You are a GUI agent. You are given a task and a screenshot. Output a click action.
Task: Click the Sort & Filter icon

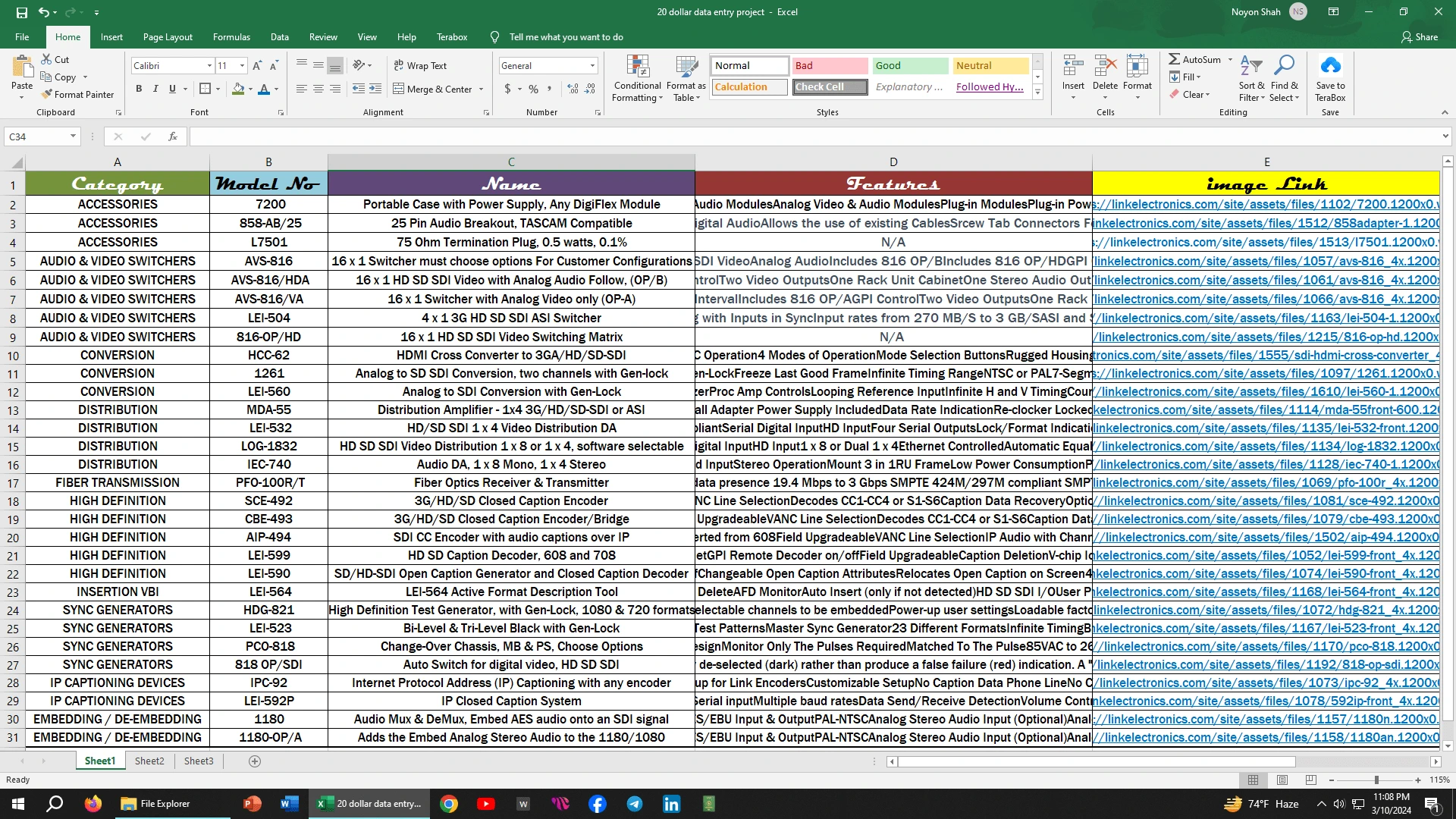1251,66
